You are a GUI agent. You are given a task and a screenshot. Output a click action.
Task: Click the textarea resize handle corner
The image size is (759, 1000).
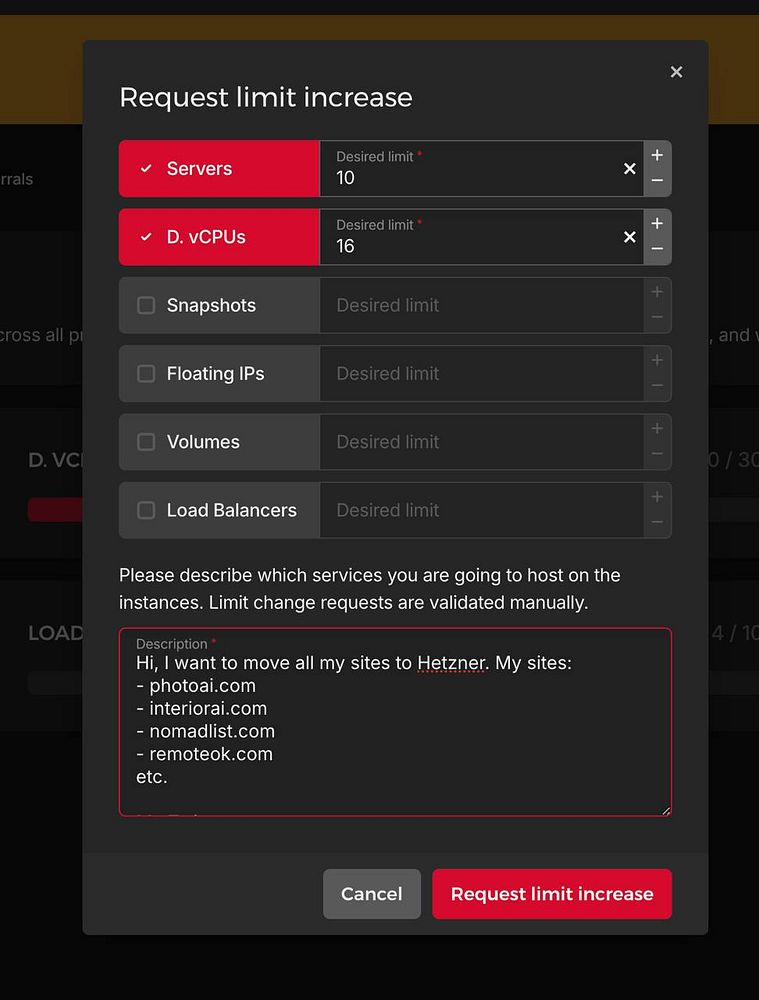click(x=665, y=811)
